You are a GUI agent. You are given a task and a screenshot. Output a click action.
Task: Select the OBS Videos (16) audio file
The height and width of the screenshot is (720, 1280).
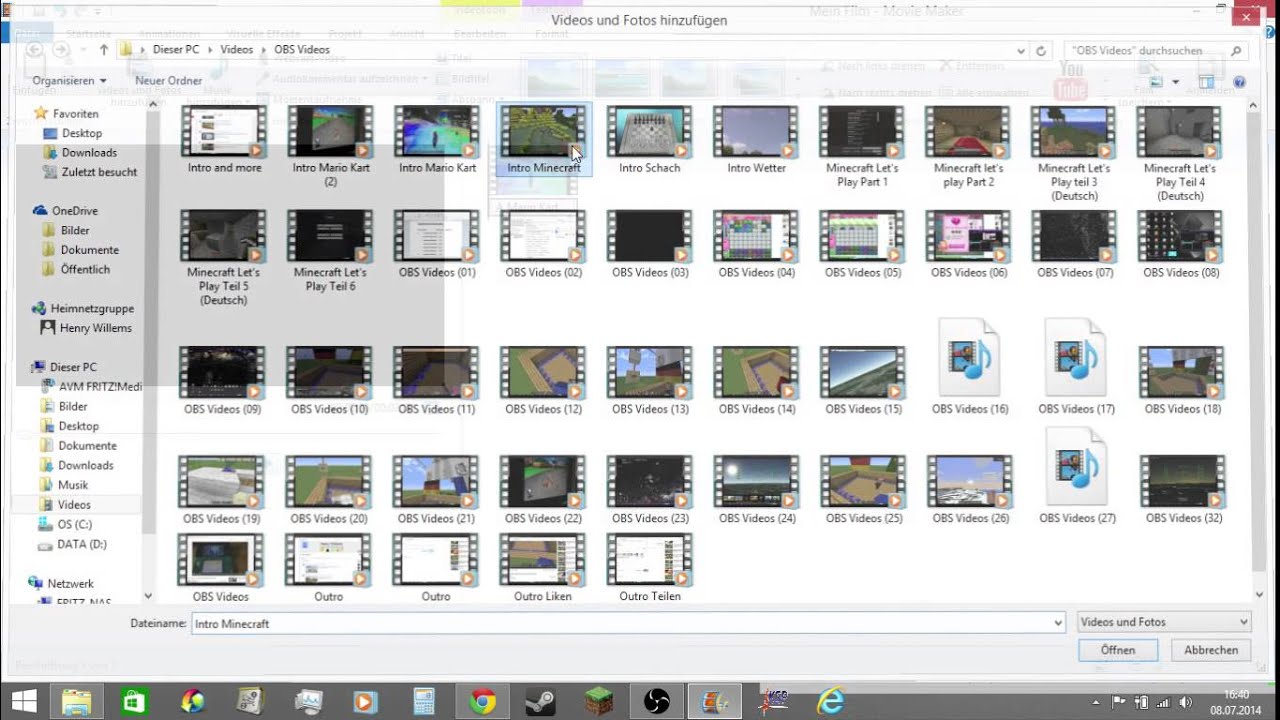pyautogui.click(x=970, y=366)
